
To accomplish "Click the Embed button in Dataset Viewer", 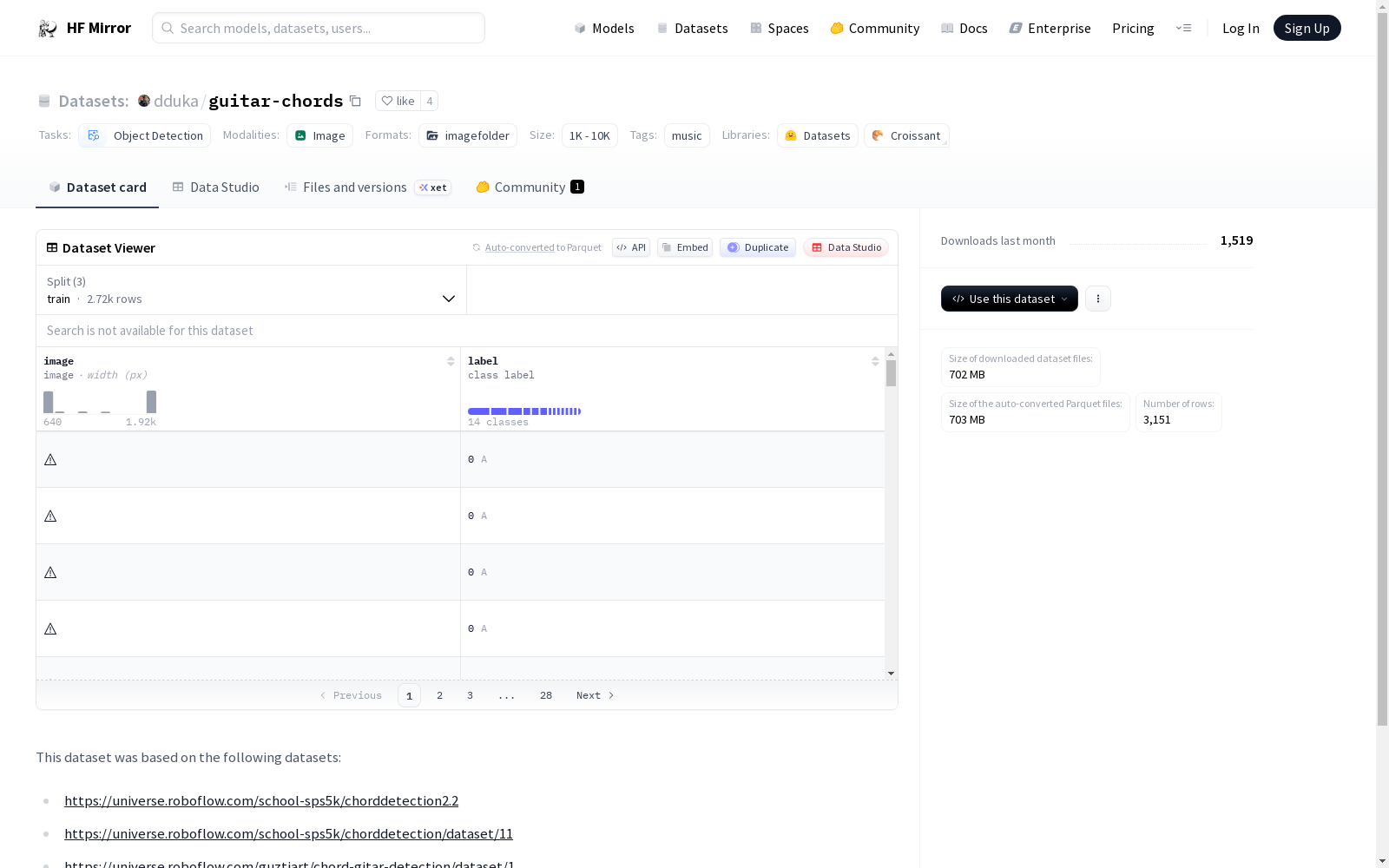I will tap(685, 247).
